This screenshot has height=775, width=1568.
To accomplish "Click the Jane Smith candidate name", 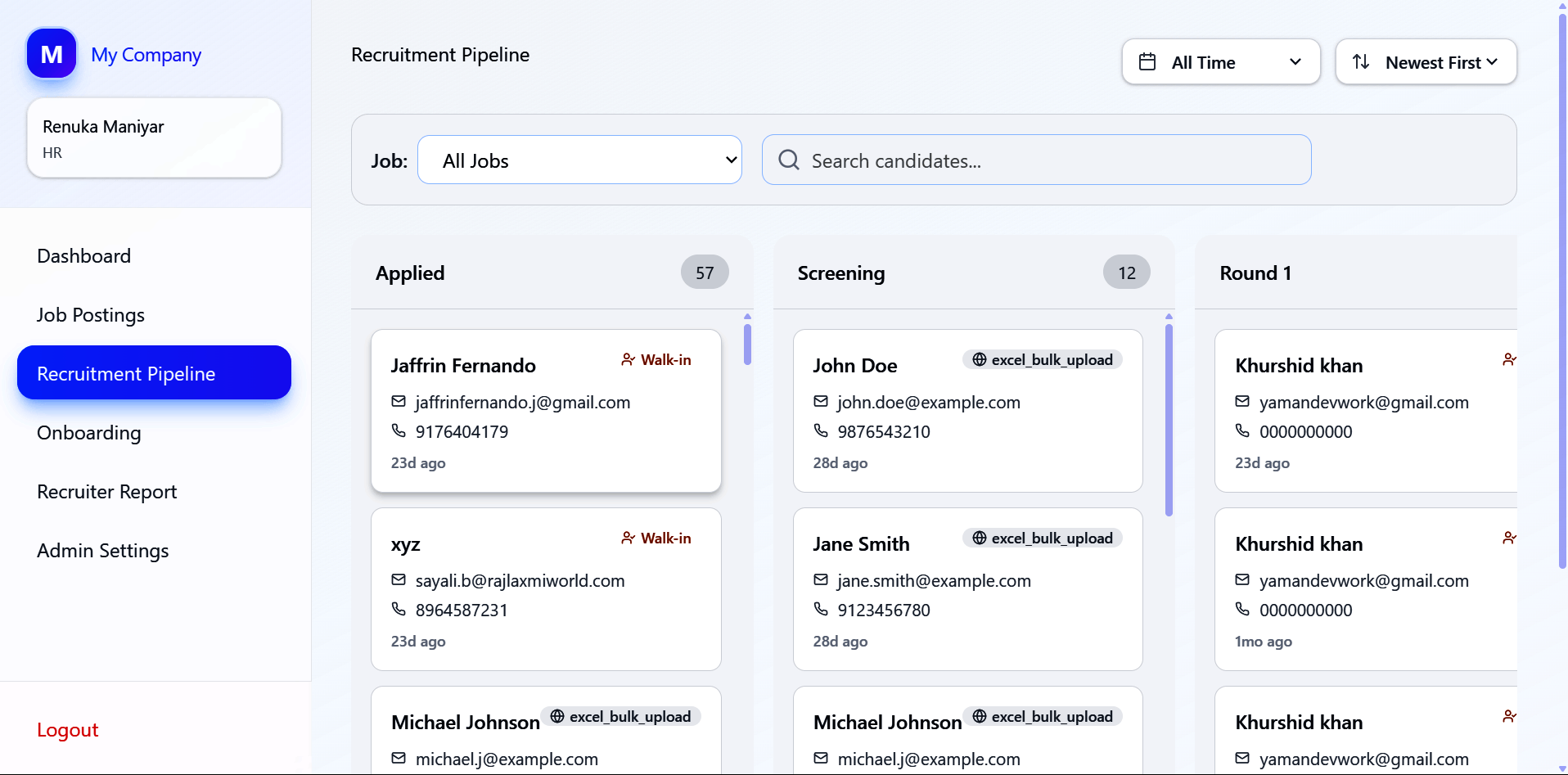I will 861,543.
